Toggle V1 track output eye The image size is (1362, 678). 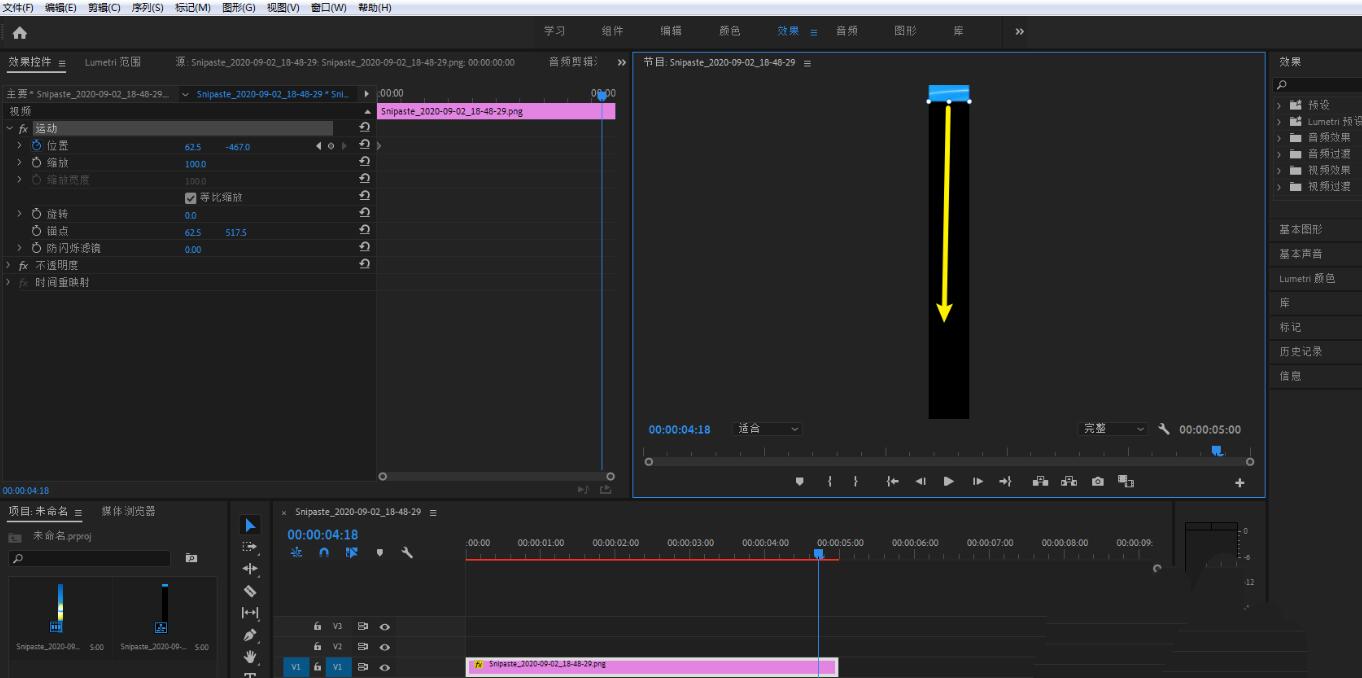(x=384, y=667)
